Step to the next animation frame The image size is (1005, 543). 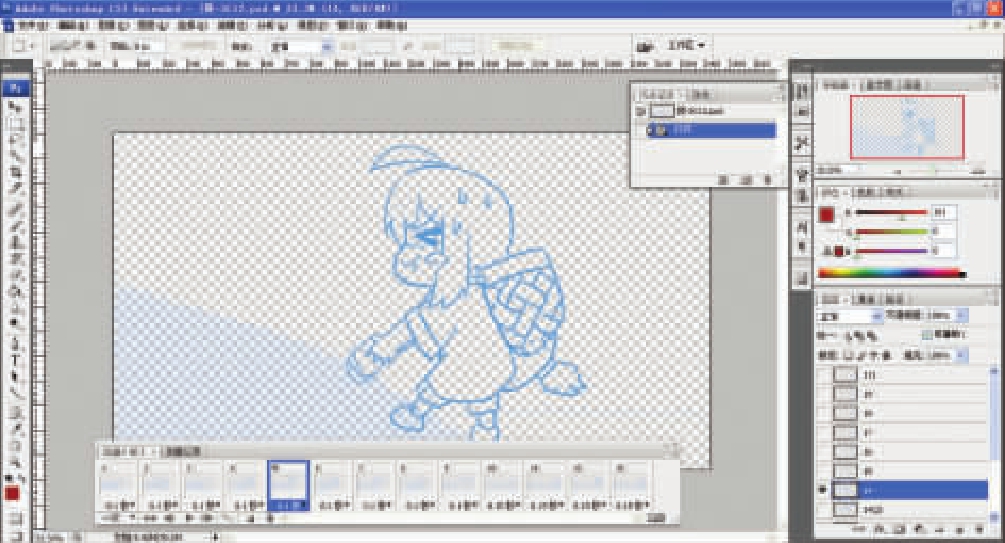pos(208,518)
